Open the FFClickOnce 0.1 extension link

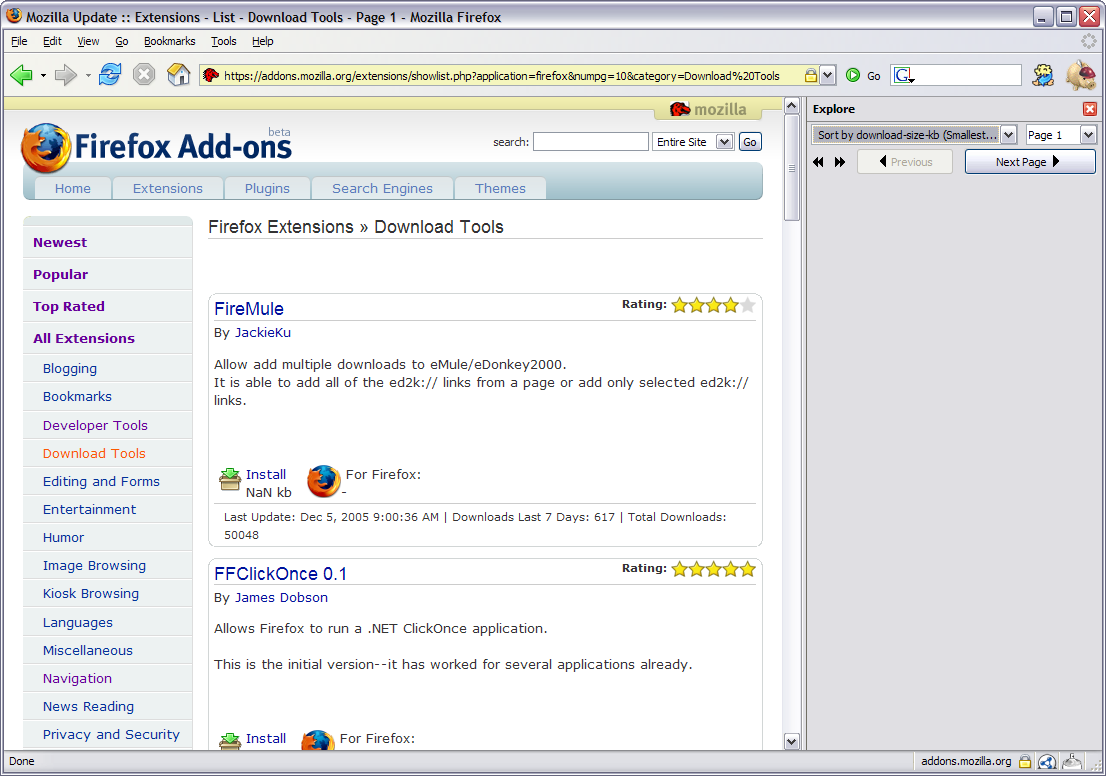[280, 574]
